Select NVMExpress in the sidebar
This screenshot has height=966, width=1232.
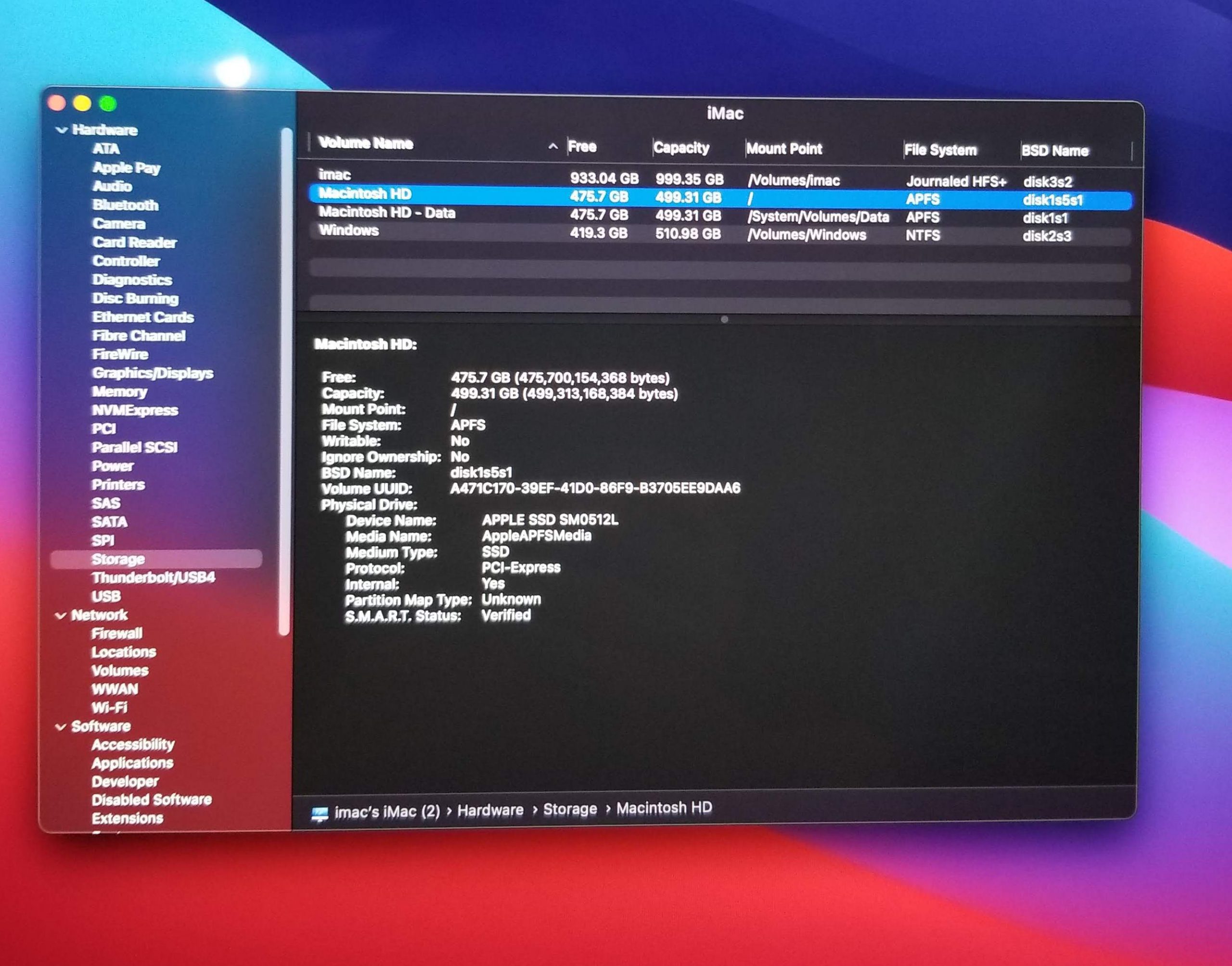pyautogui.click(x=135, y=410)
